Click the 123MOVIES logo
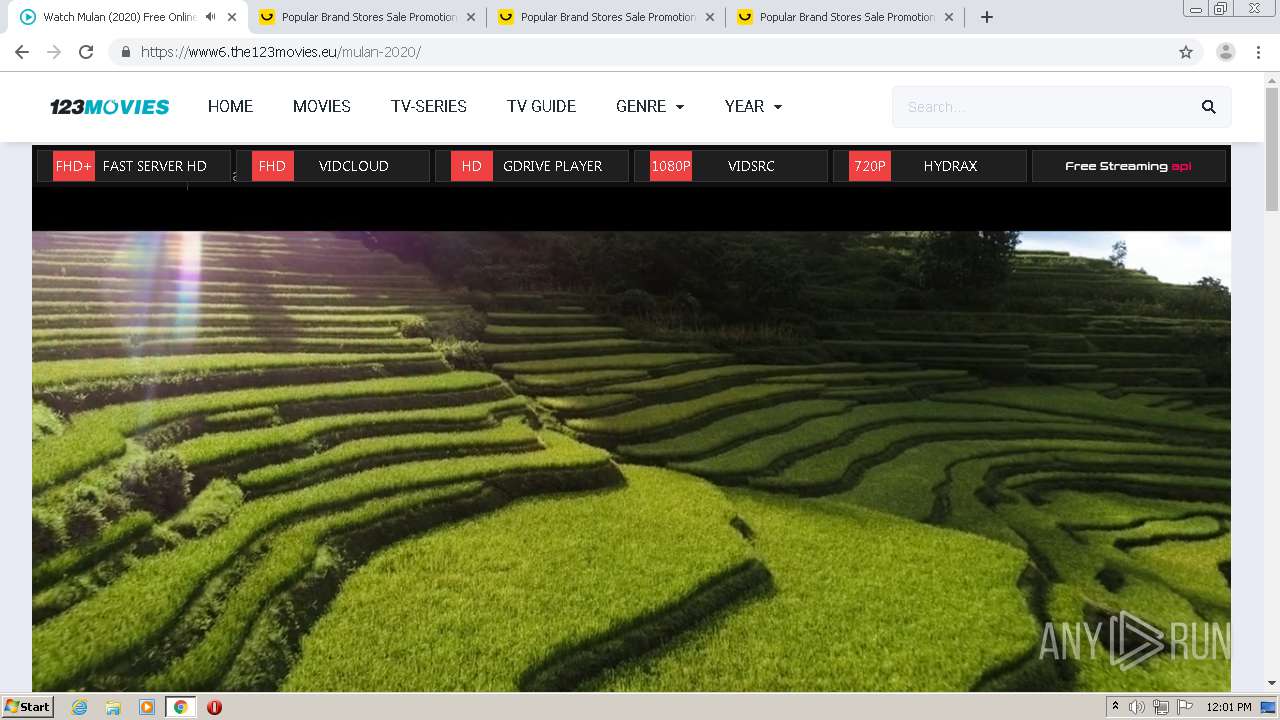The width and height of the screenshot is (1280, 720). [110, 107]
